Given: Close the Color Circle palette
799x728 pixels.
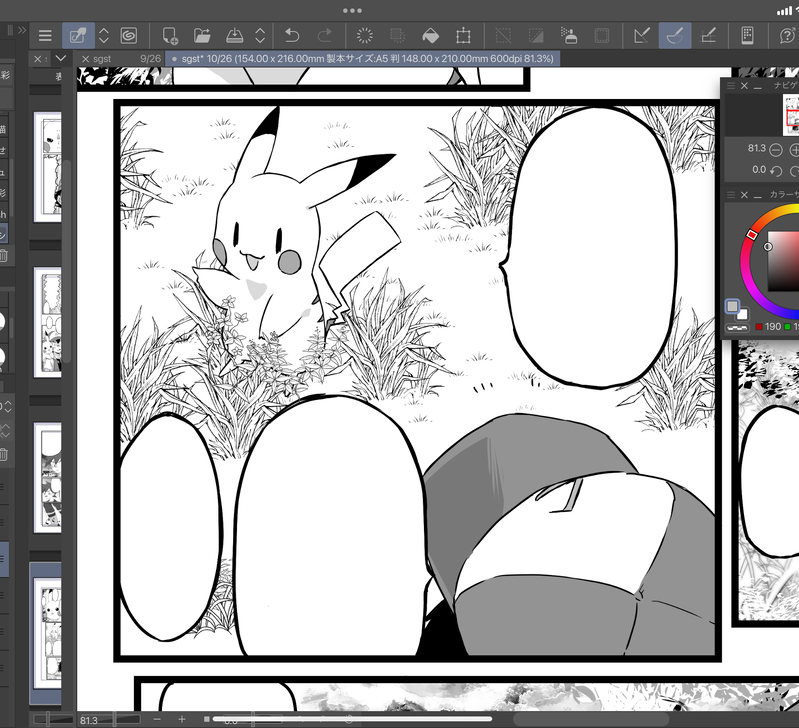Looking at the screenshot, I should click(x=744, y=195).
